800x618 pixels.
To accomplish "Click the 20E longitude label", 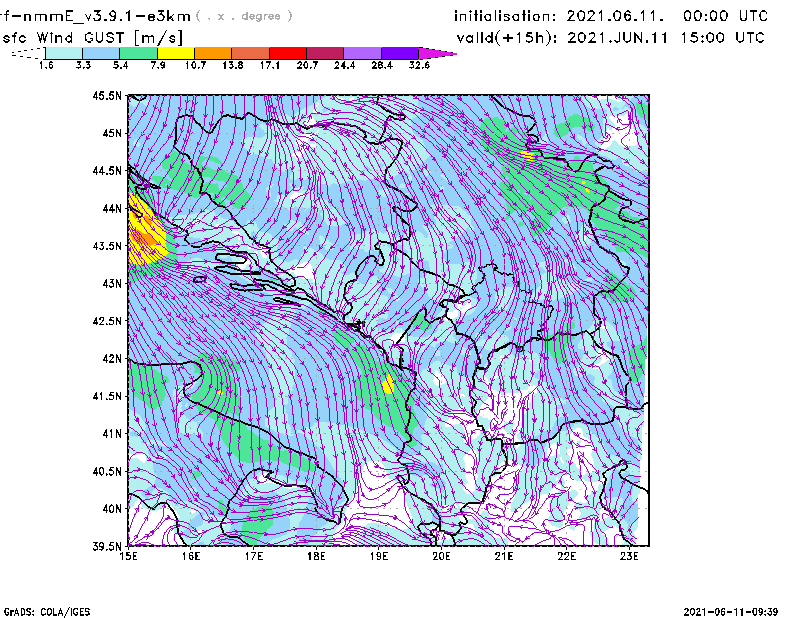I will (x=441, y=556).
